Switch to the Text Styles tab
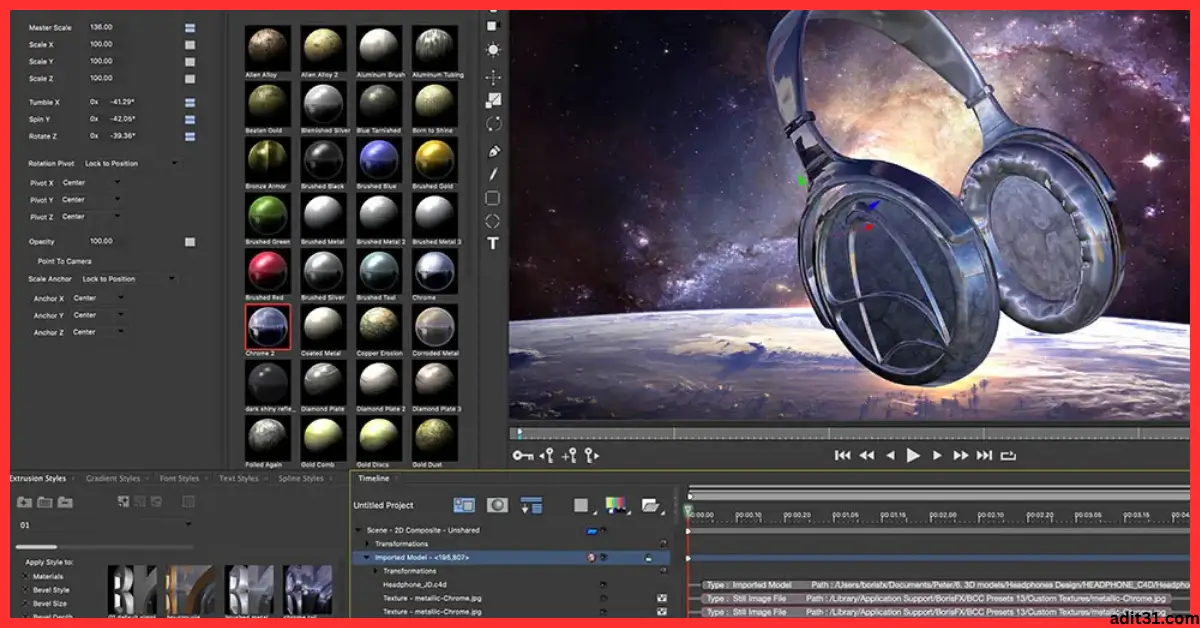 pos(239,479)
